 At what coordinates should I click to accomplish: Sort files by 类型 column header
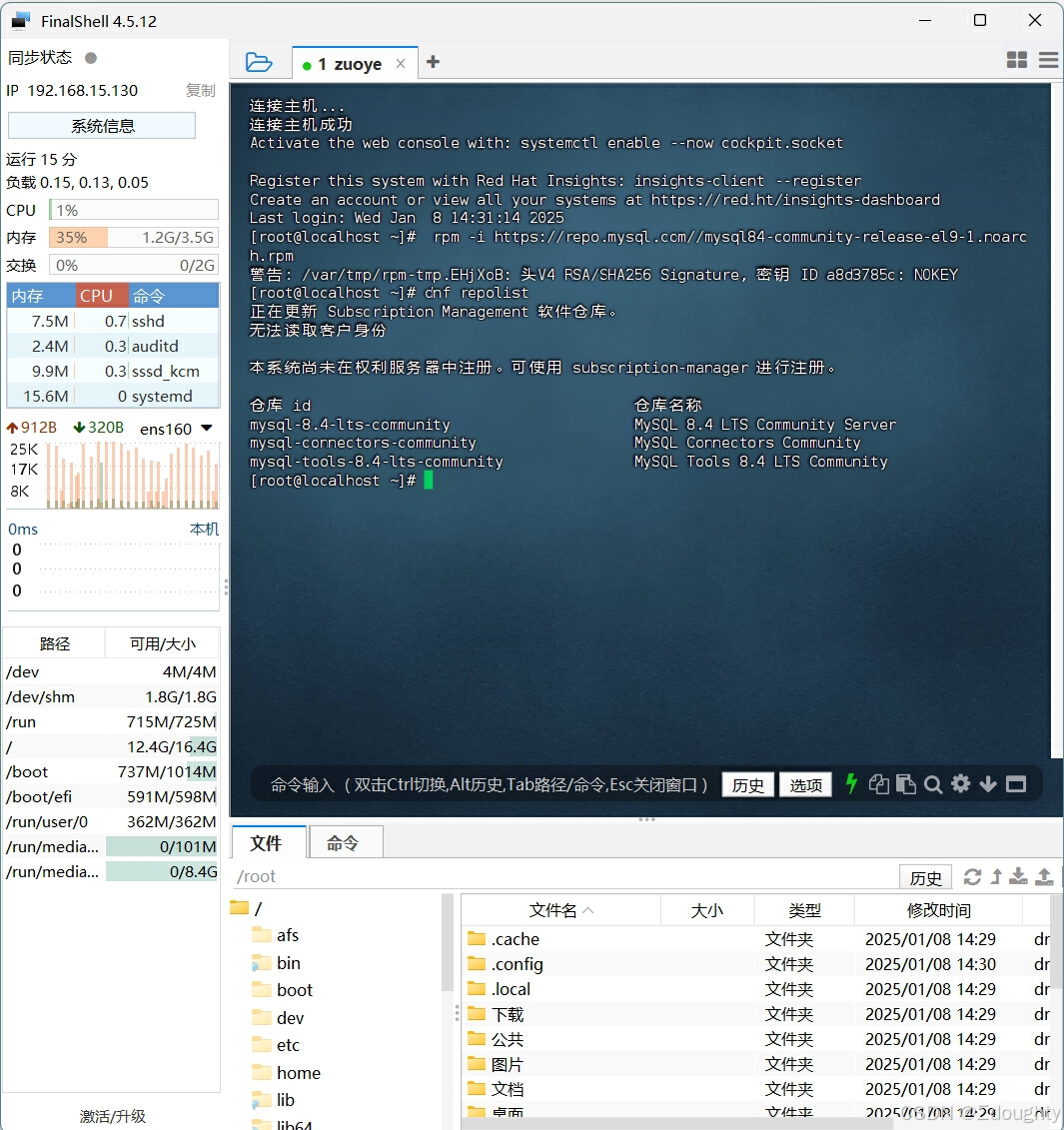(x=804, y=910)
